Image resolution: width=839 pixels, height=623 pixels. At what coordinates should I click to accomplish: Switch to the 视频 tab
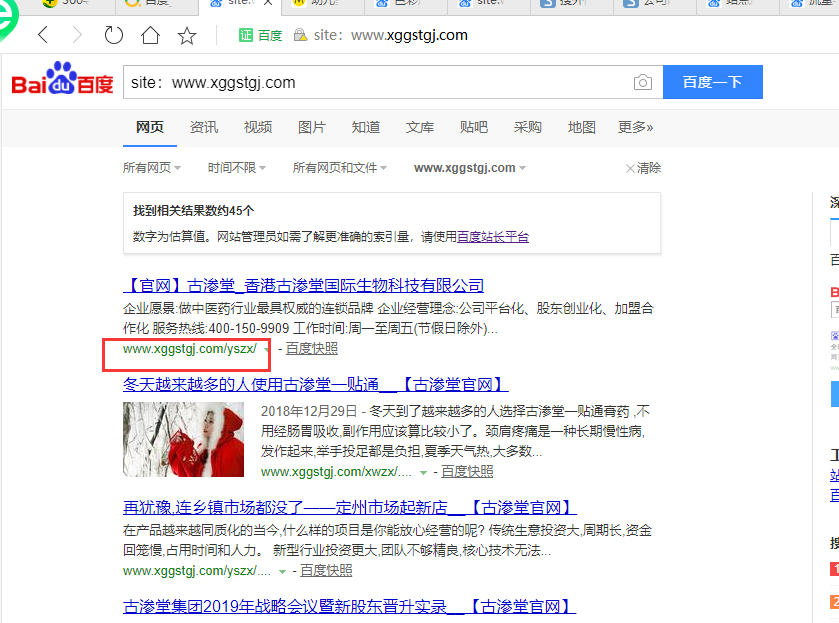[x=258, y=127]
